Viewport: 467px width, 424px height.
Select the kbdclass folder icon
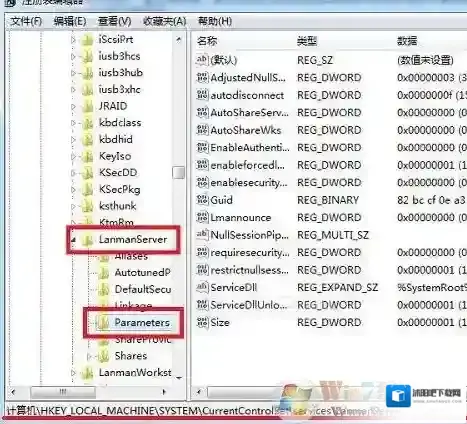87,123
